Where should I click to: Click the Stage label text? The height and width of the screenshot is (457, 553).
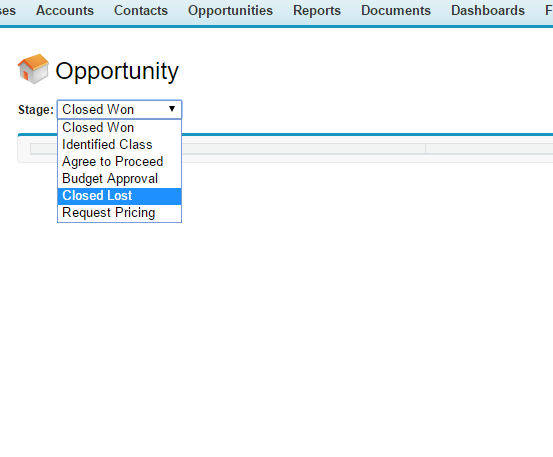36,110
